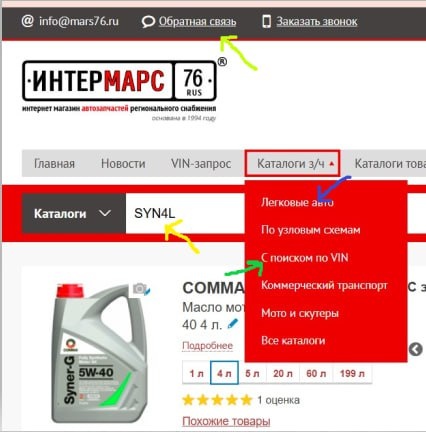
Task: Choose Легковые авто from the dropdown
Action: click(297, 202)
